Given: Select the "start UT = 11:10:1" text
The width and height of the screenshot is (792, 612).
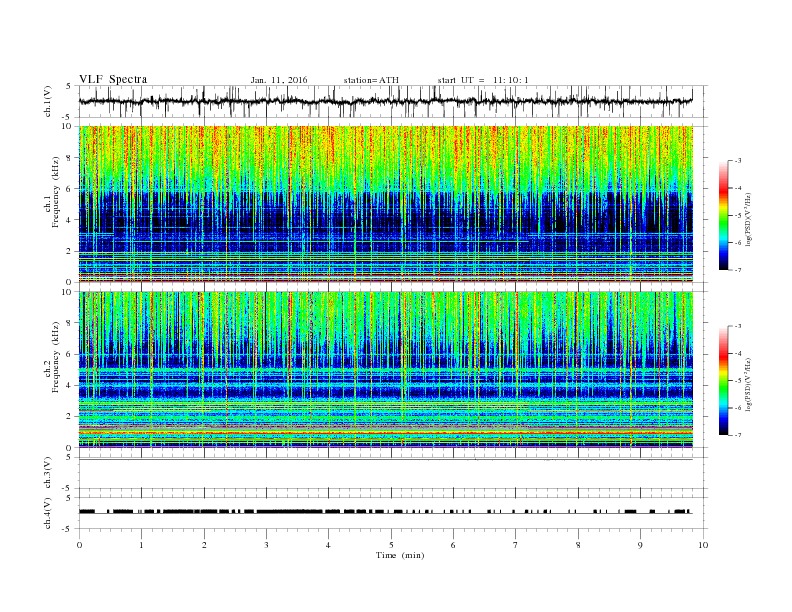Looking at the screenshot, I should (483, 80).
